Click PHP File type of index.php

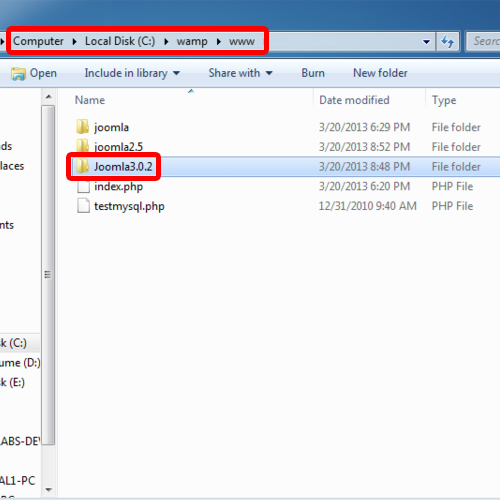coord(452,186)
